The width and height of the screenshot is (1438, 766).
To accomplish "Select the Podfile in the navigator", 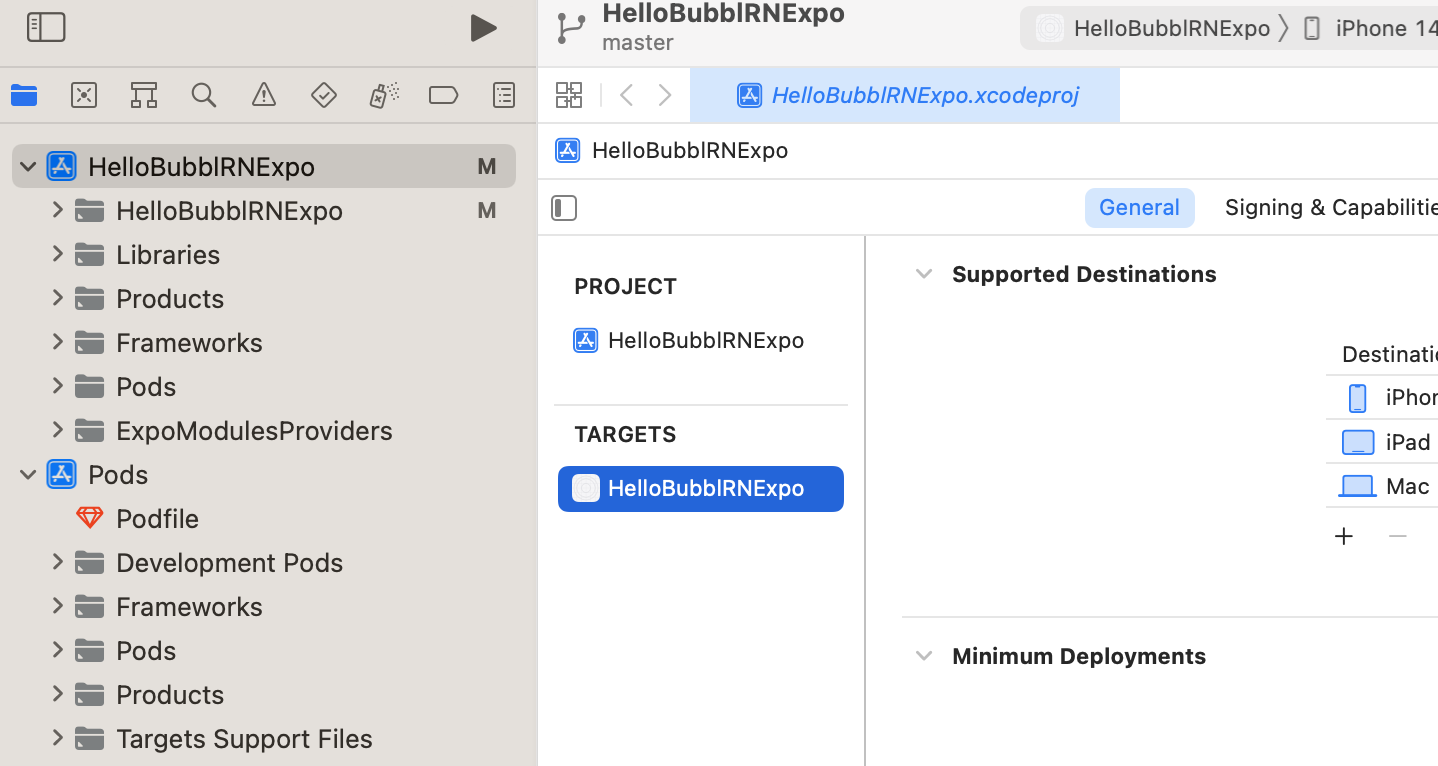I will click(x=264, y=518).
